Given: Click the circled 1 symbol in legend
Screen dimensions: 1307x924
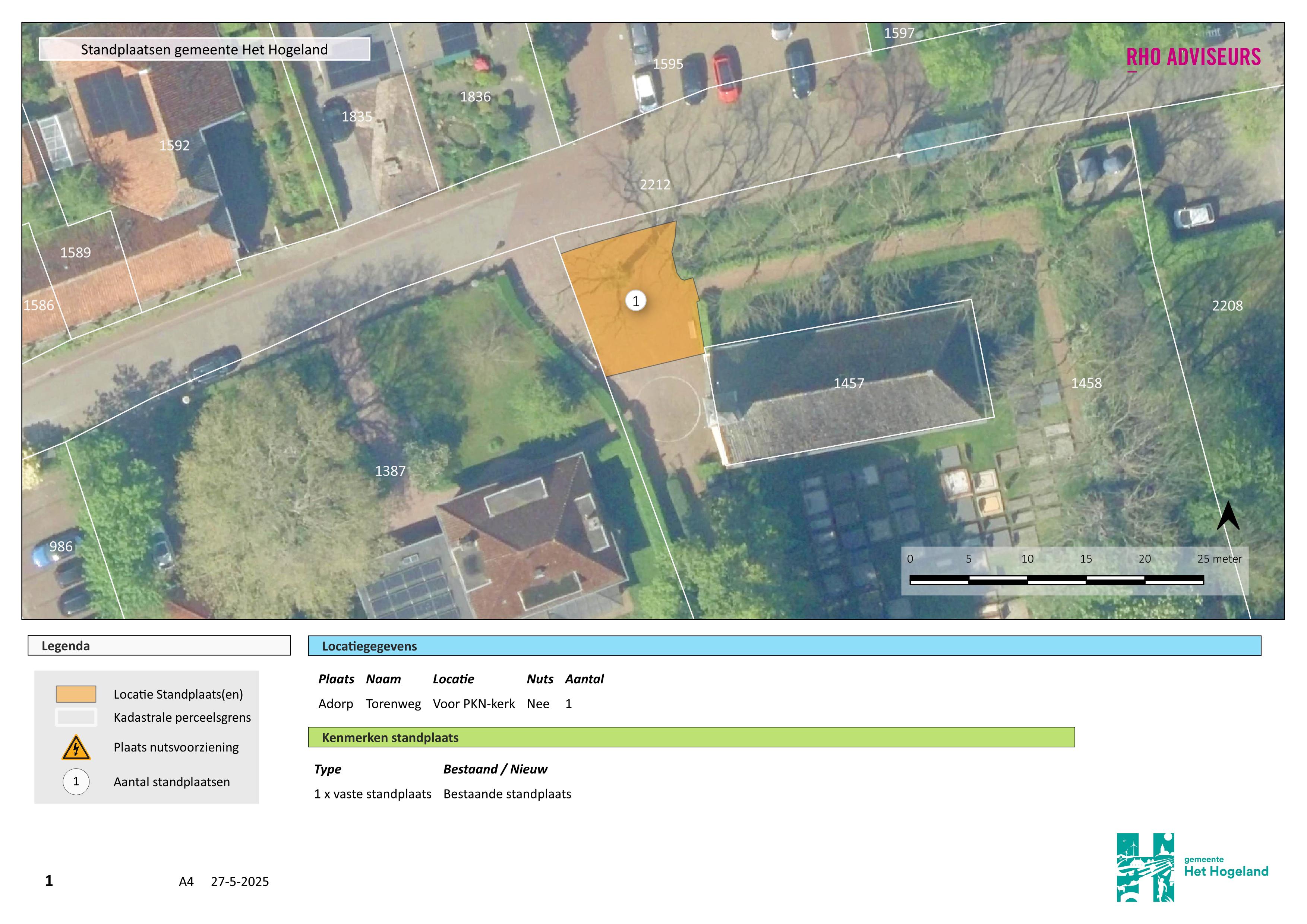Looking at the screenshot, I should pyautogui.click(x=76, y=781).
